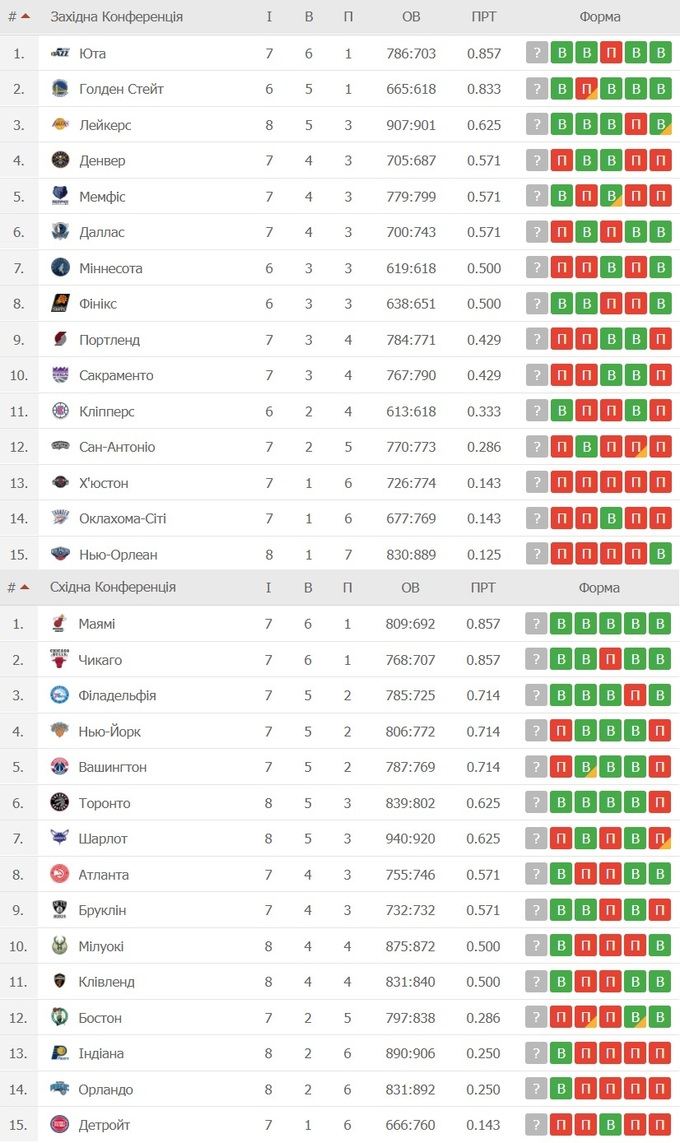Open the Філадельфія team link
The height and width of the screenshot is (1143, 680).
click(x=117, y=696)
